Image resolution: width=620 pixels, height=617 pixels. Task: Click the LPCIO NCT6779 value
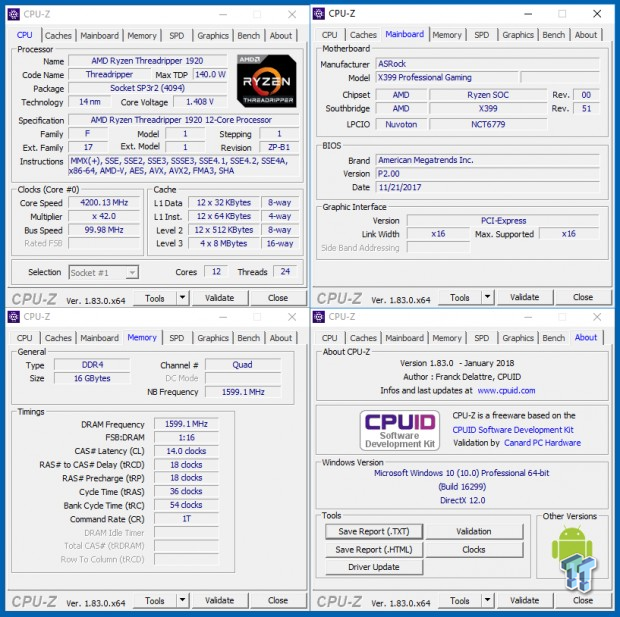488,125
